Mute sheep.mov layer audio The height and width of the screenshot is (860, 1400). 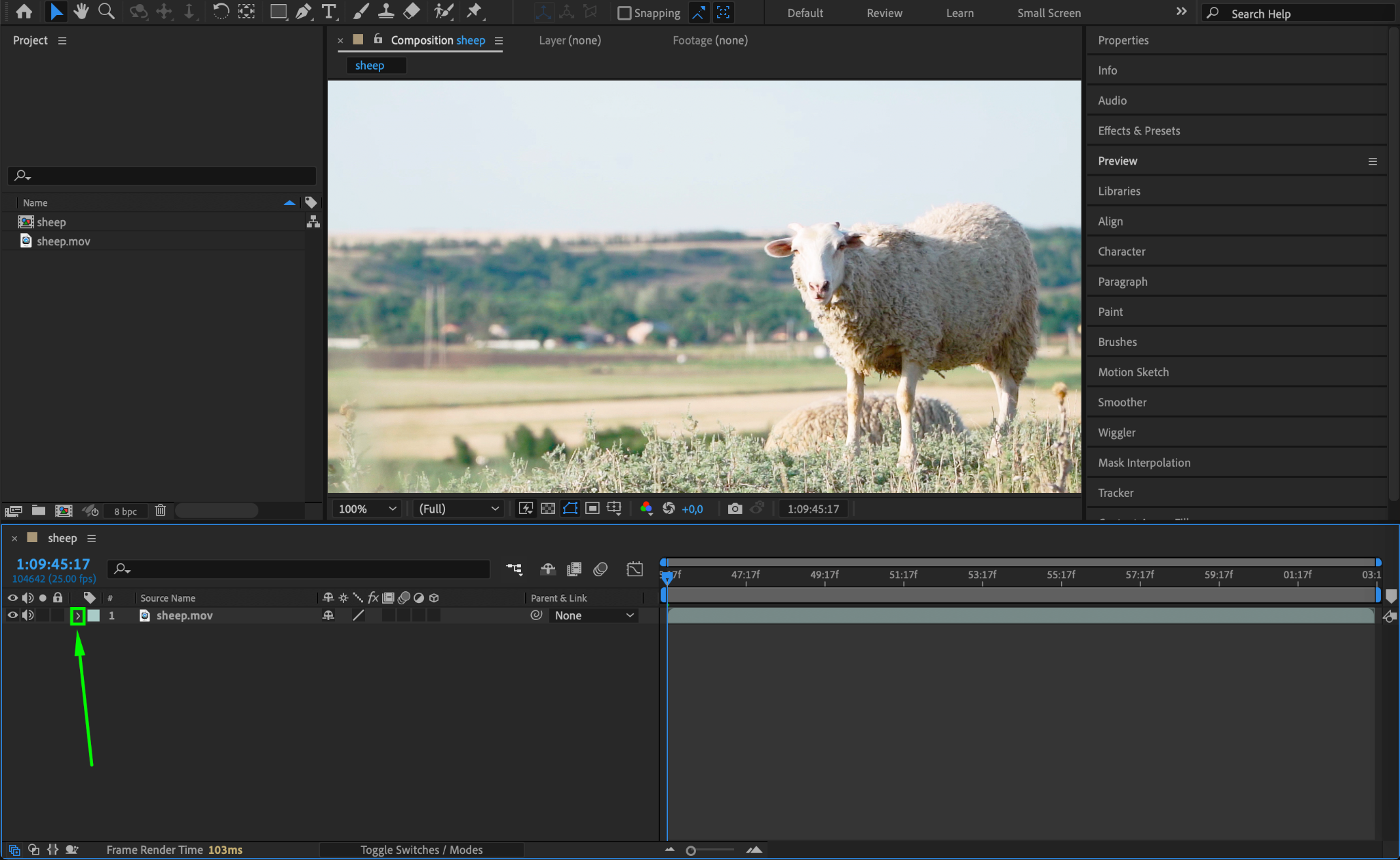tap(27, 615)
